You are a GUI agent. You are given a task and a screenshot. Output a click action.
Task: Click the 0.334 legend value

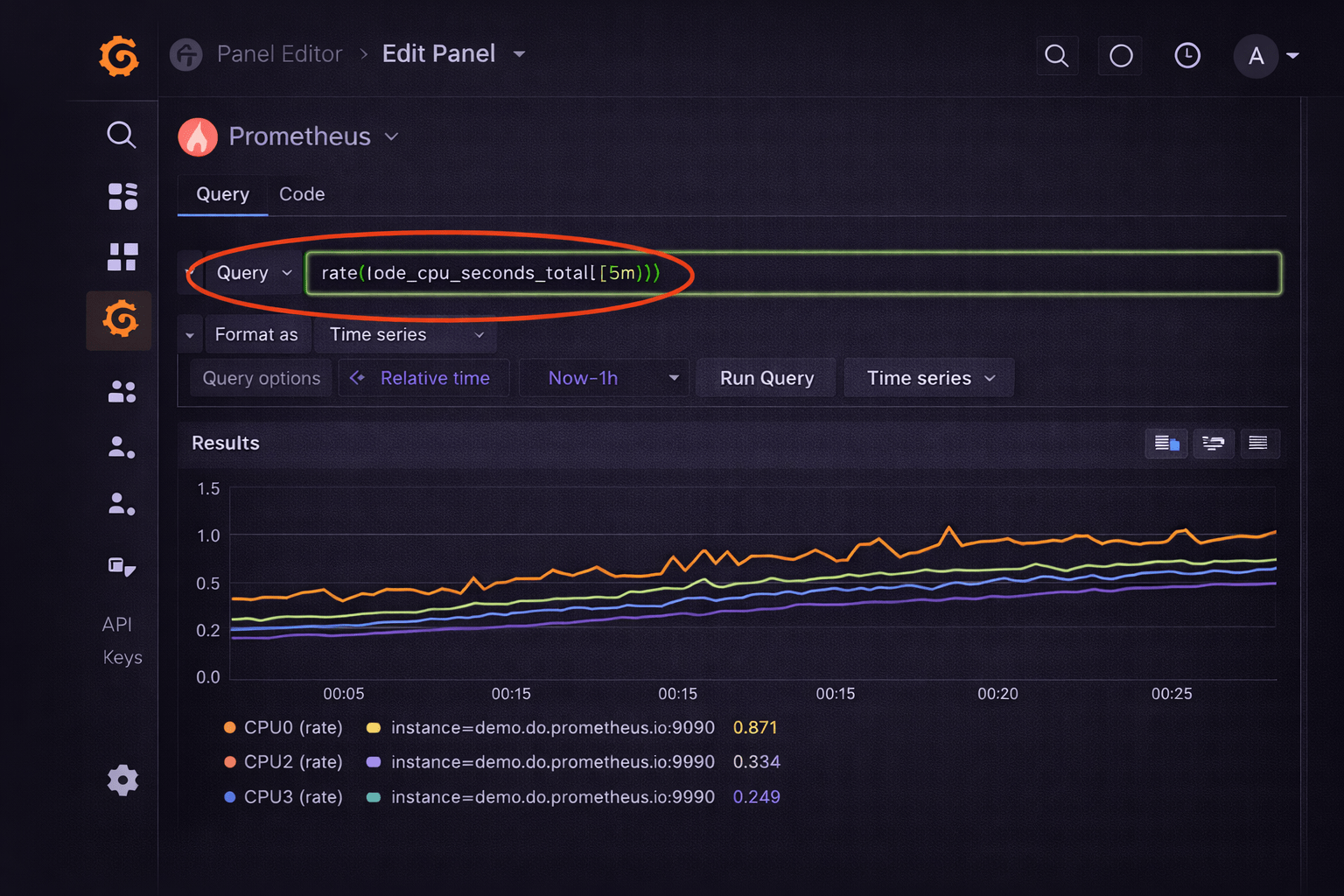757,762
